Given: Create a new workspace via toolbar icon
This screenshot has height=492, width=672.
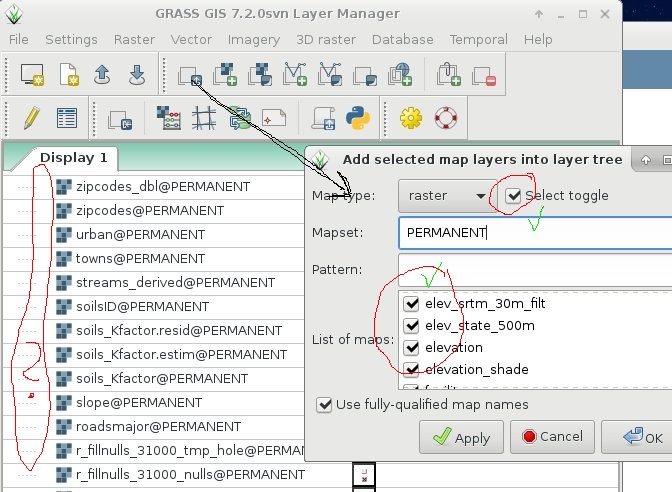Looking at the screenshot, I should (69, 75).
